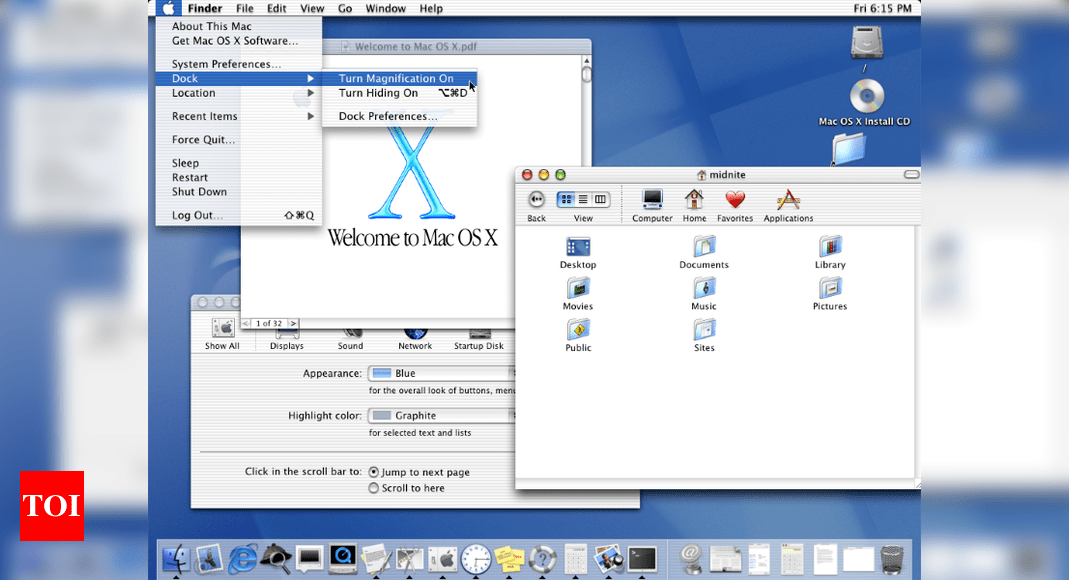Go to Computer in Finder toolbar
Viewport: 1069px width, 580px height.
pyautogui.click(x=652, y=206)
